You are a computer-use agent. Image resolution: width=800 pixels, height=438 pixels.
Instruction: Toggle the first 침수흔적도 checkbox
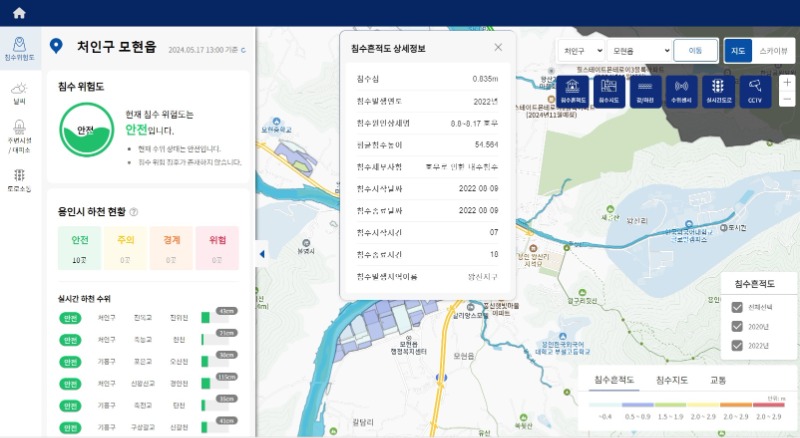(737, 307)
